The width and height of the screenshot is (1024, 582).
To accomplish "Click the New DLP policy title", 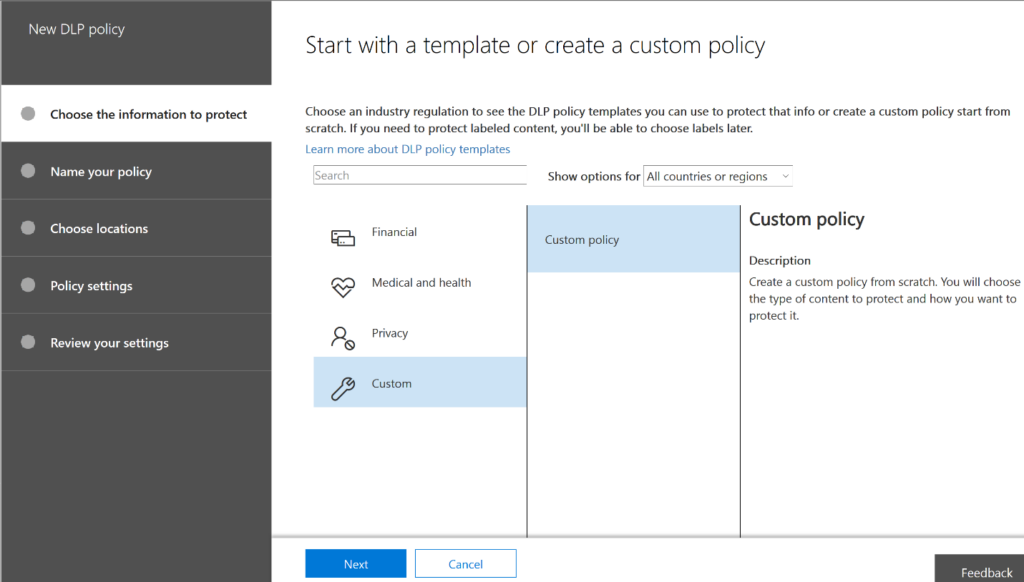I will [x=76, y=29].
